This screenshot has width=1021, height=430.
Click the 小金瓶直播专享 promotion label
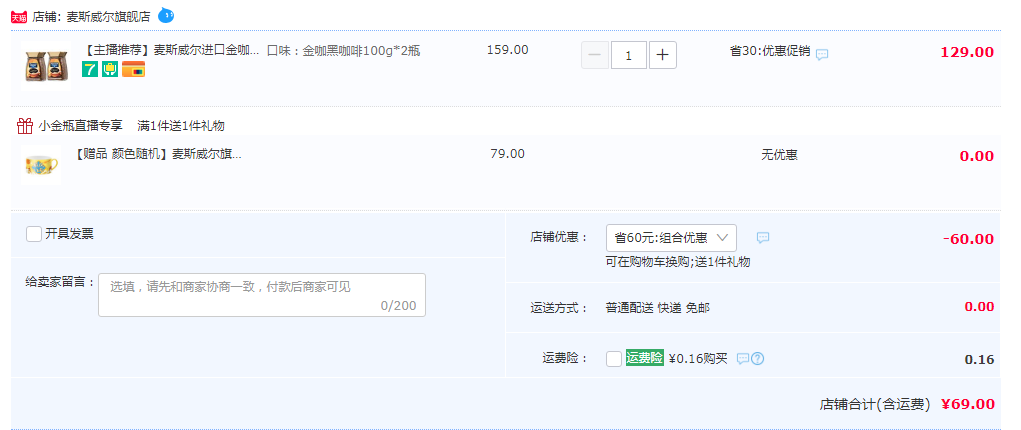[x=81, y=126]
